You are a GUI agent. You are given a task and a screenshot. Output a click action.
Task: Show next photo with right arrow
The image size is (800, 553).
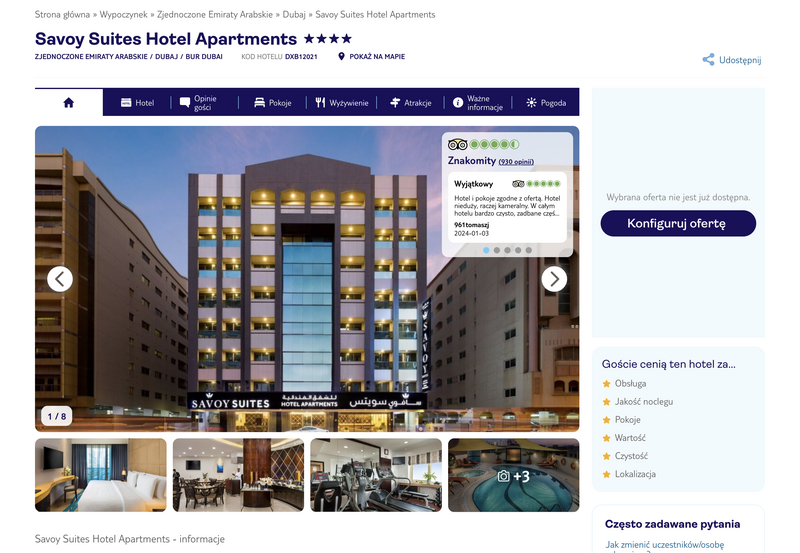coord(554,279)
